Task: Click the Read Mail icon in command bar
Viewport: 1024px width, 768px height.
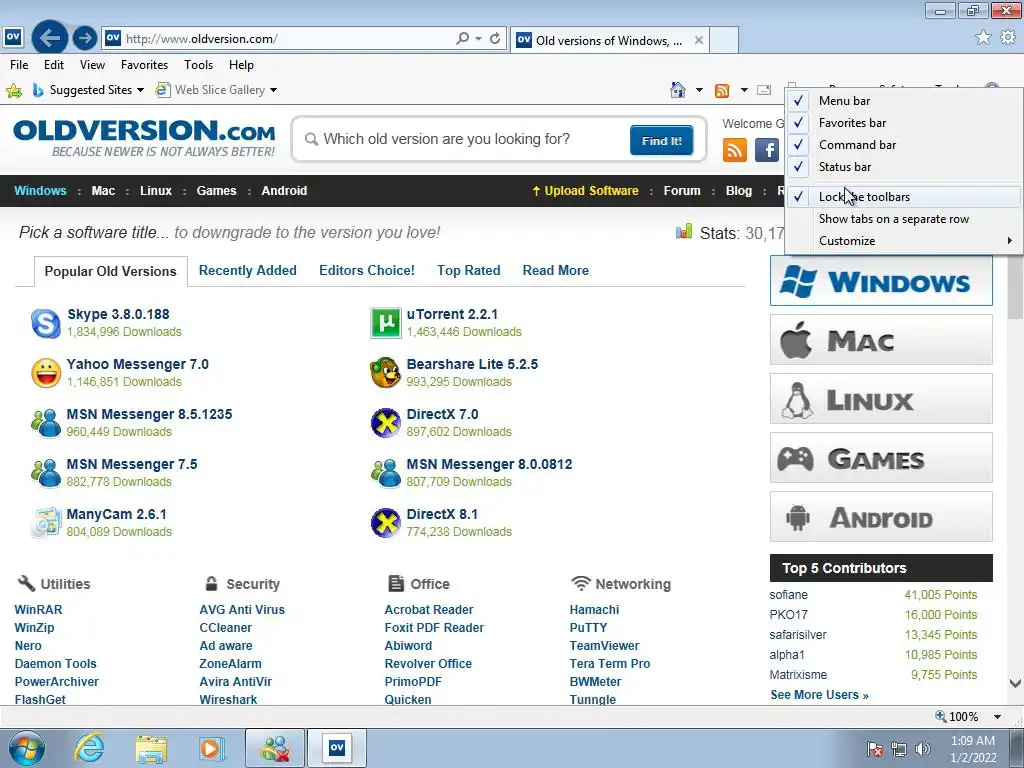Action: tap(764, 90)
